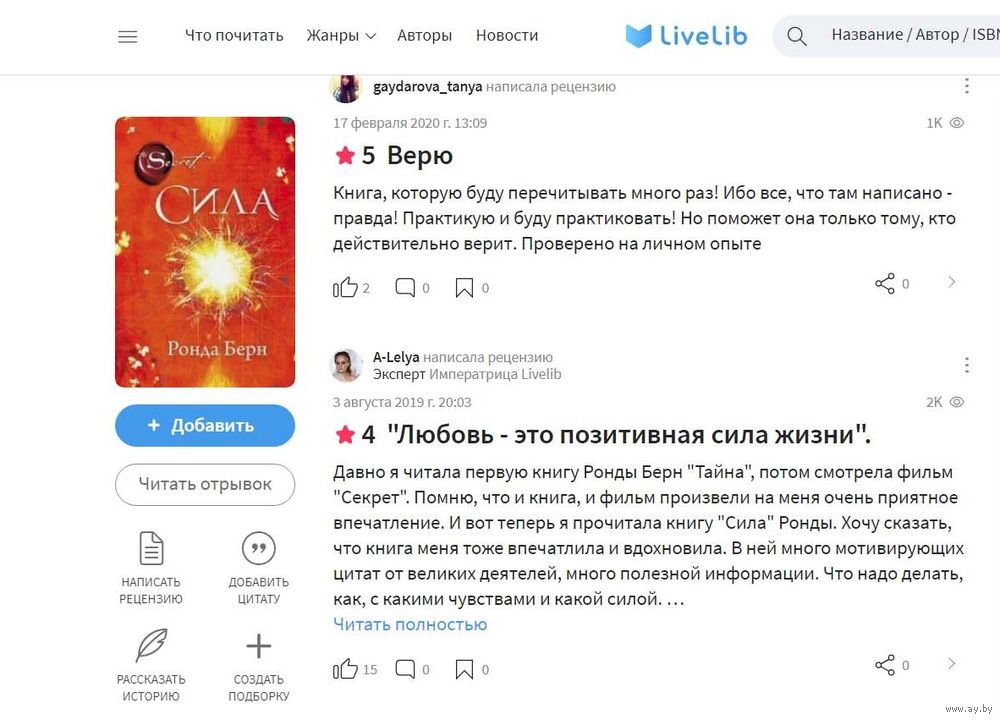This screenshot has width=1000, height=720.
Task: Open three-dot options for gaydarova_tanya's review
Action: coord(967,86)
